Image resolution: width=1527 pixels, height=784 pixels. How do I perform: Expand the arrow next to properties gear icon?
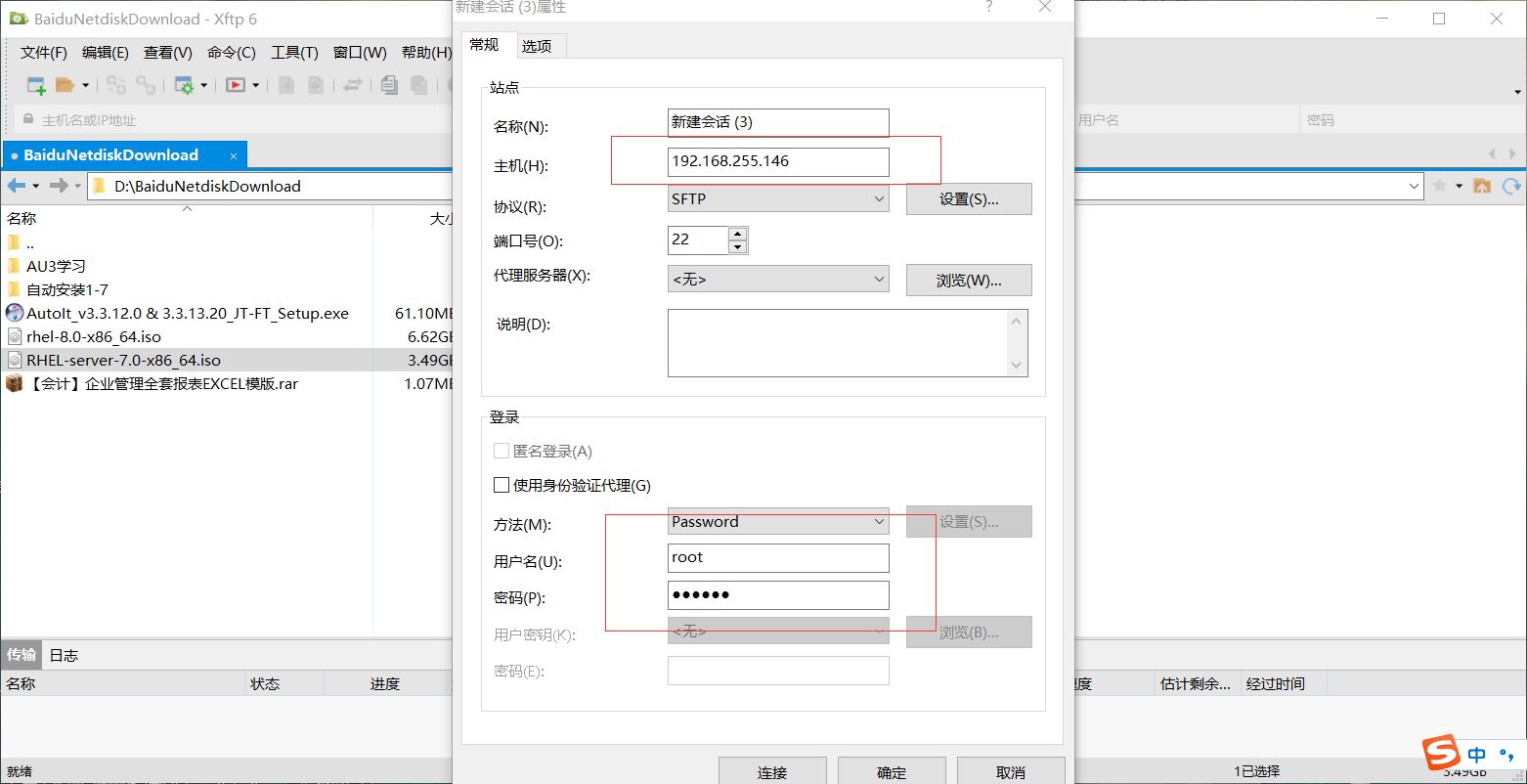point(204,85)
